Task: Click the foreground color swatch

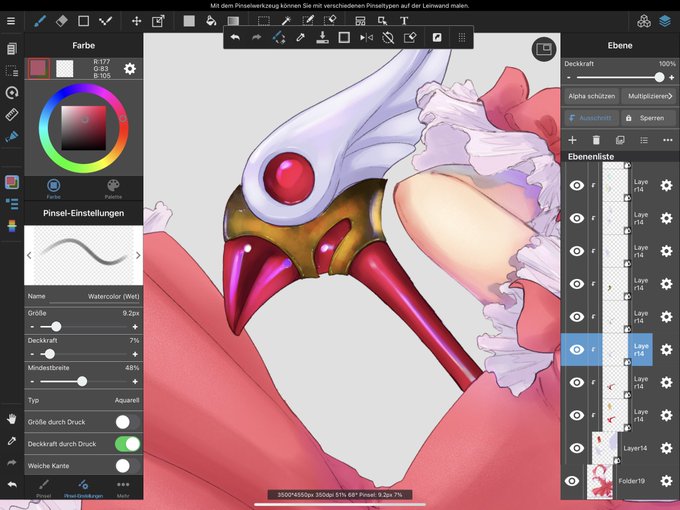Action: pyautogui.click(x=39, y=69)
